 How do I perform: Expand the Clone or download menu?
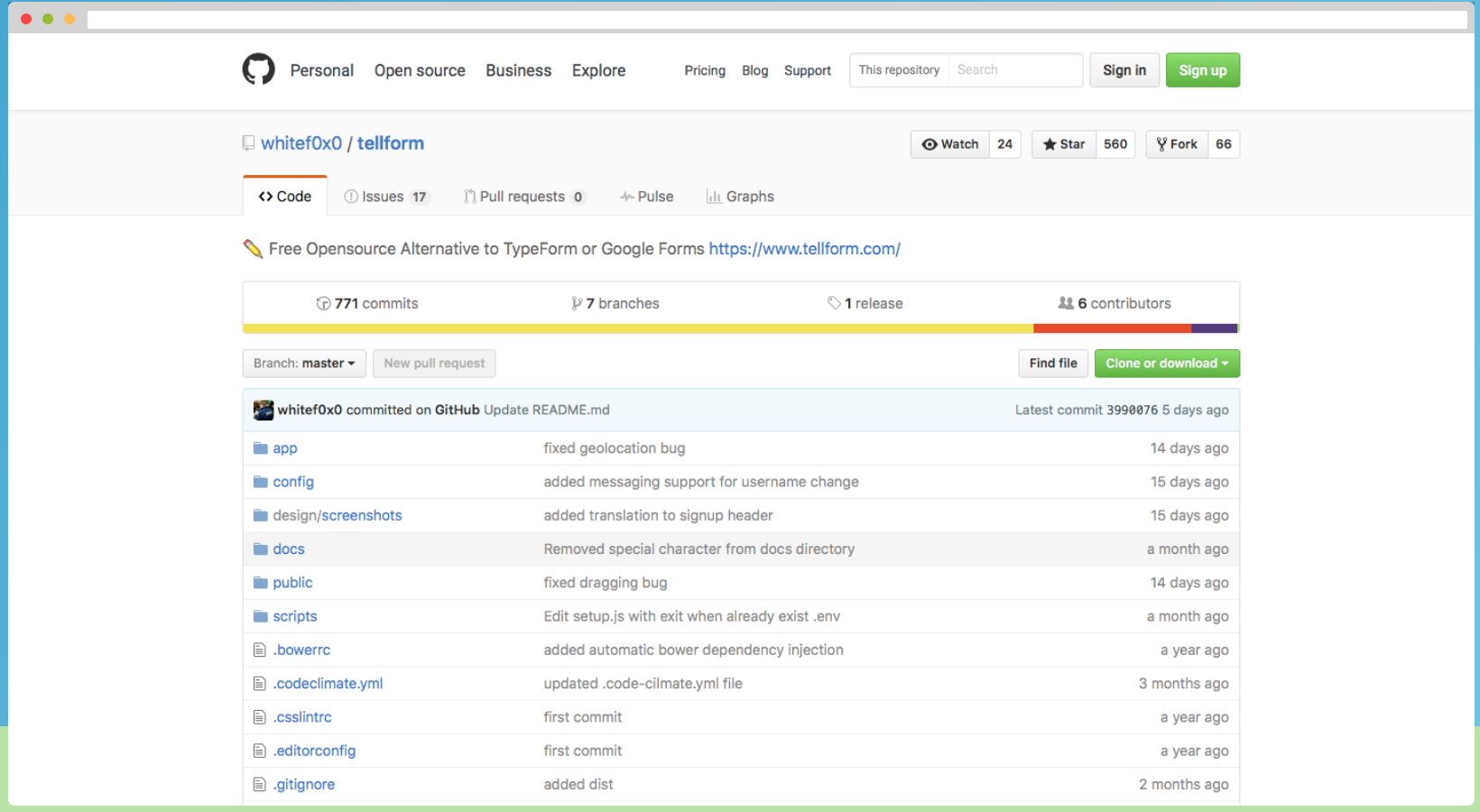point(1166,363)
